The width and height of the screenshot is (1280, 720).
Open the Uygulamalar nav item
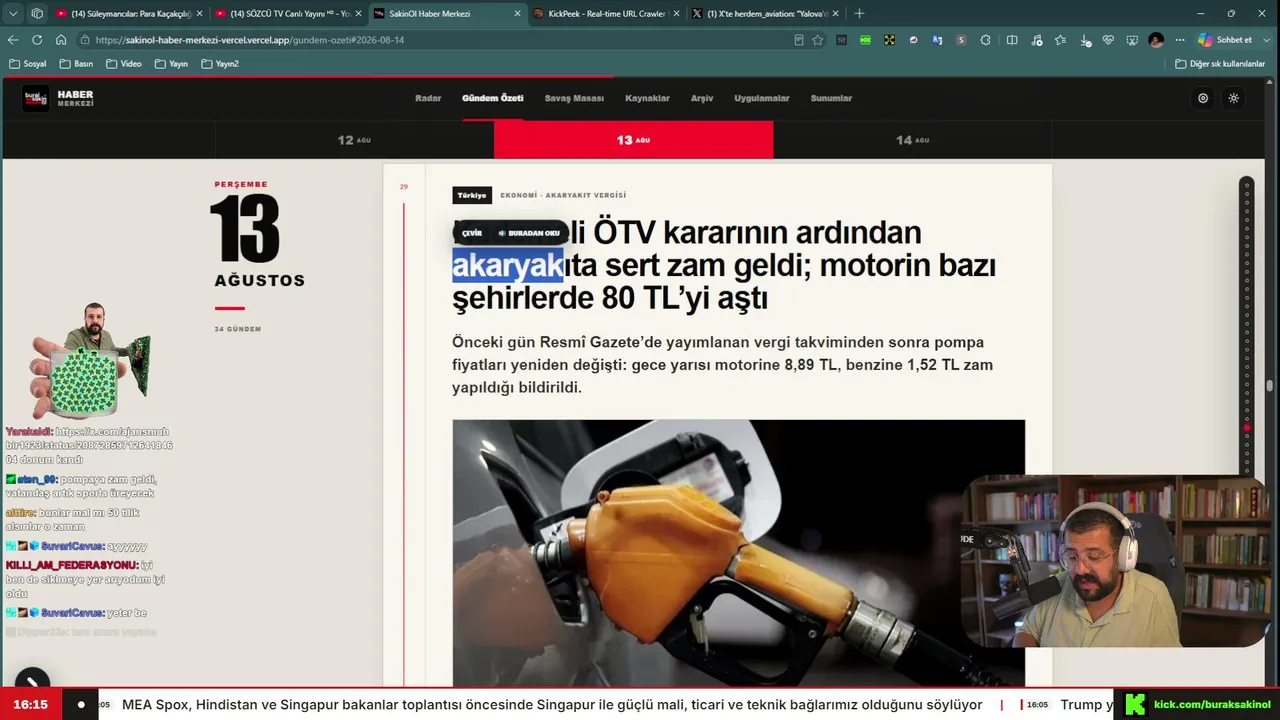(x=762, y=98)
